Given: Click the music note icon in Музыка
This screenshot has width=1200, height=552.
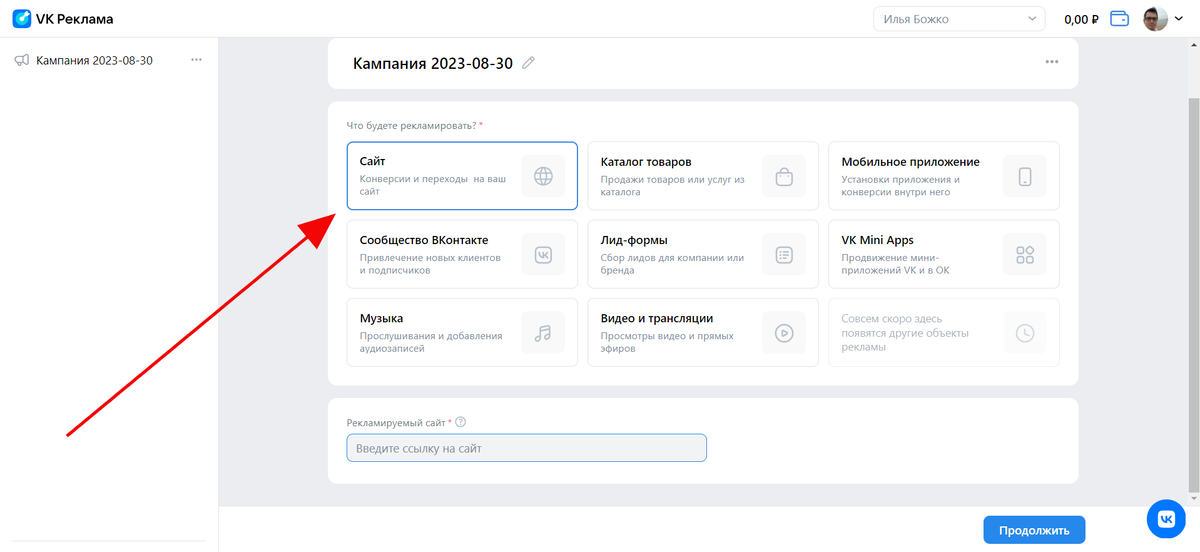Looking at the screenshot, I should coord(543,333).
